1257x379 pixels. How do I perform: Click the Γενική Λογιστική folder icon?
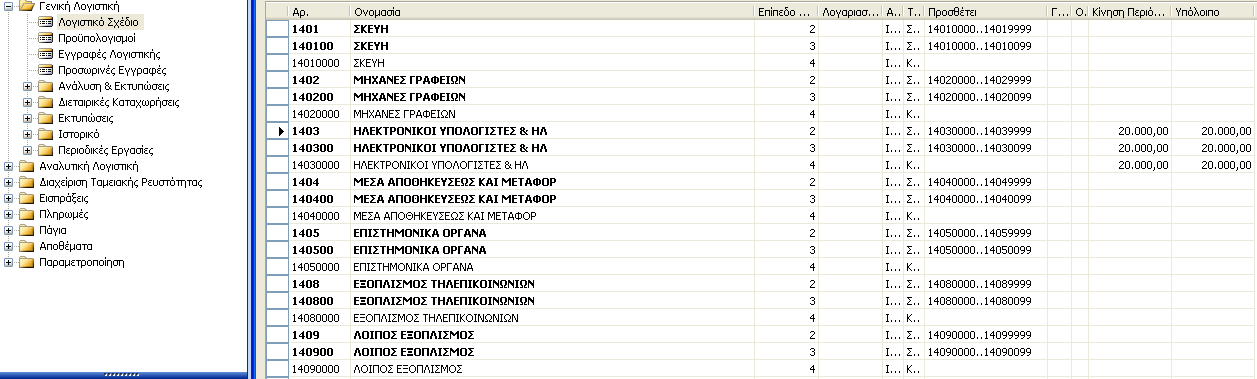pos(27,6)
